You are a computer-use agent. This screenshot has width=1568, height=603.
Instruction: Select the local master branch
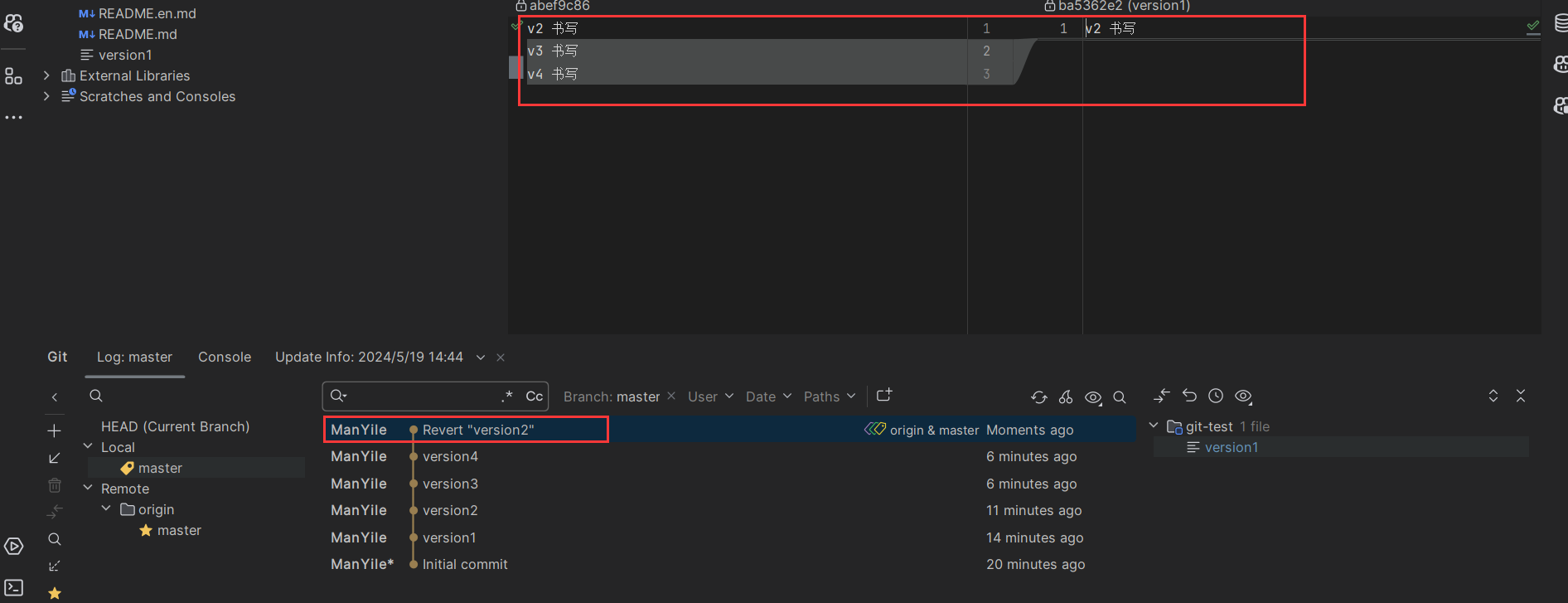coord(160,468)
